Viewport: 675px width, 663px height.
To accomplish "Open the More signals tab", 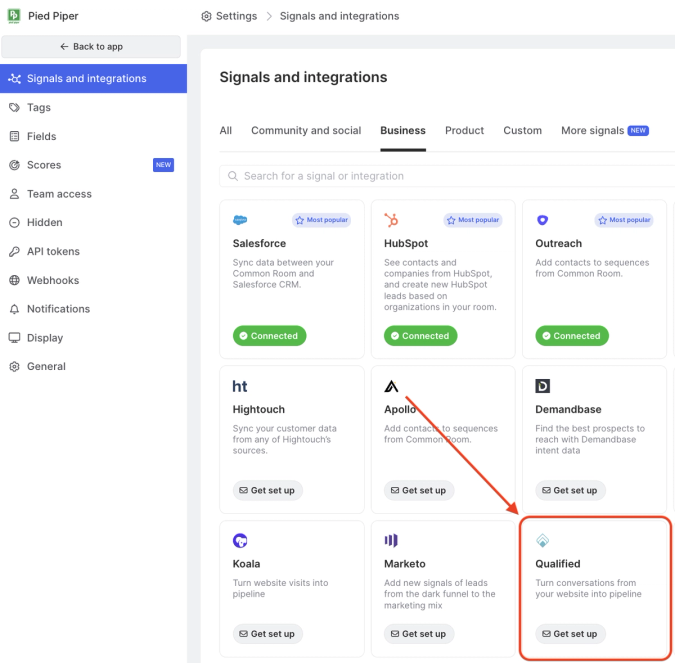I will coord(605,130).
